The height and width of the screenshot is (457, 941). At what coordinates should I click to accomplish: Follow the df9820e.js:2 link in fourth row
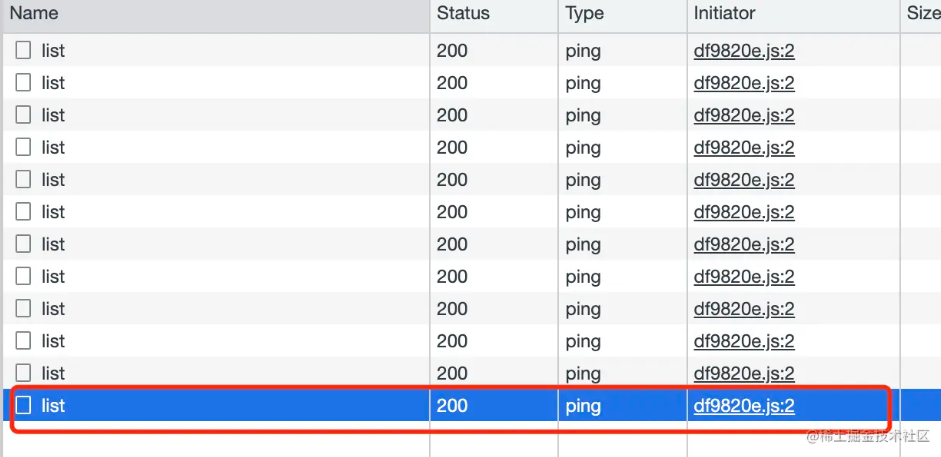[x=744, y=148]
